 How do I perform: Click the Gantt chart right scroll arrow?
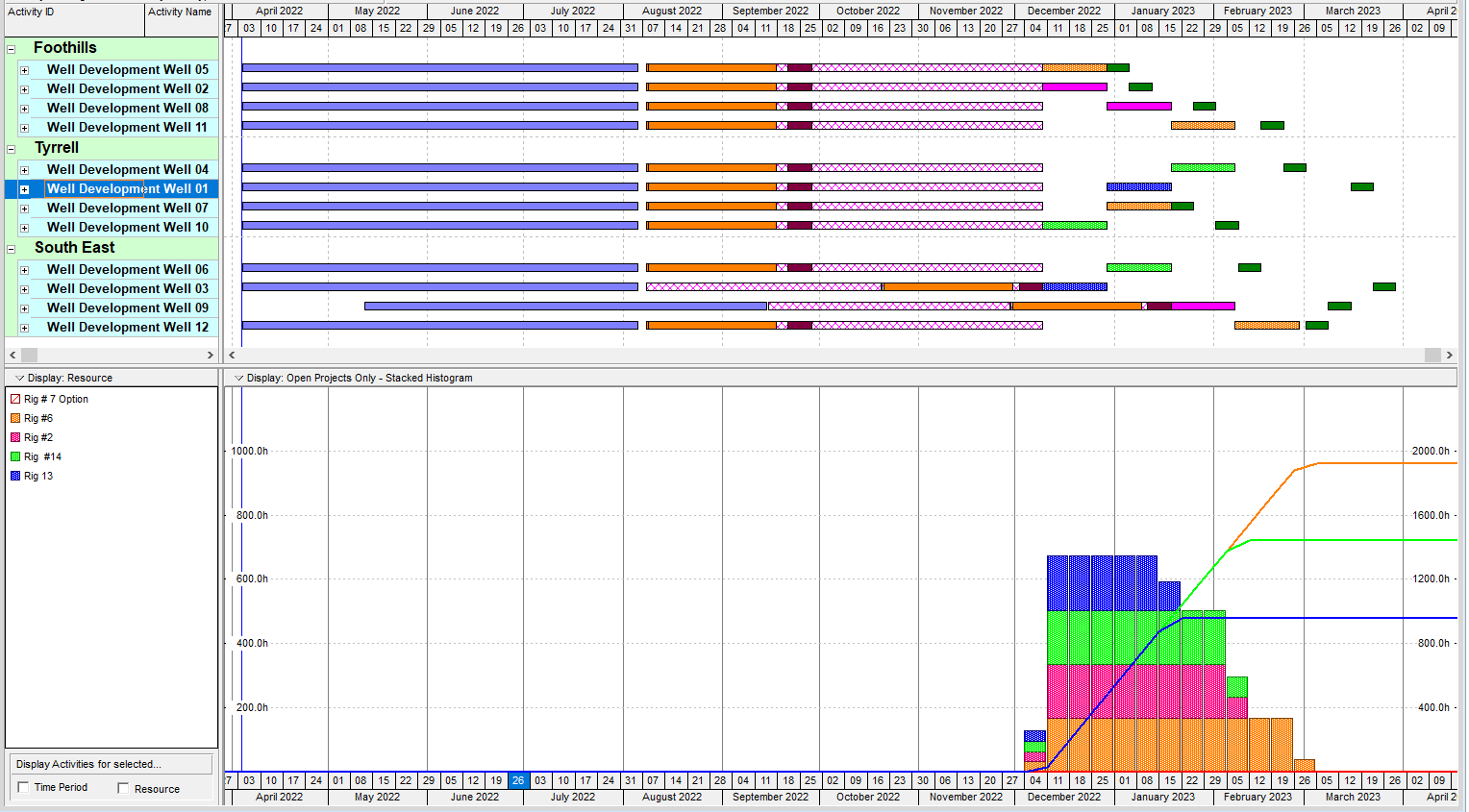(1449, 355)
